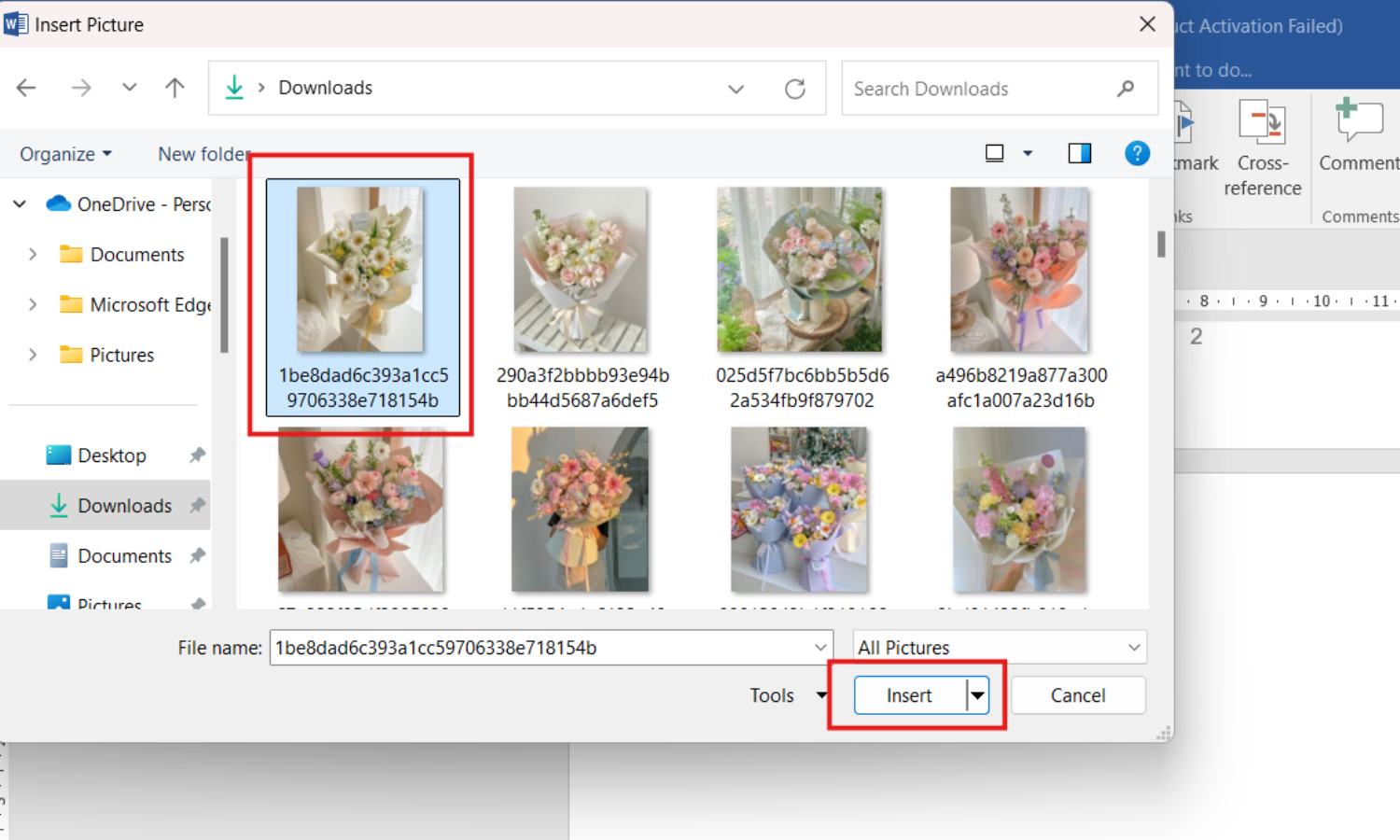Open the Insert button dropdown arrow
Image resolution: width=1400 pixels, height=840 pixels.
pyautogui.click(x=977, y=695)
